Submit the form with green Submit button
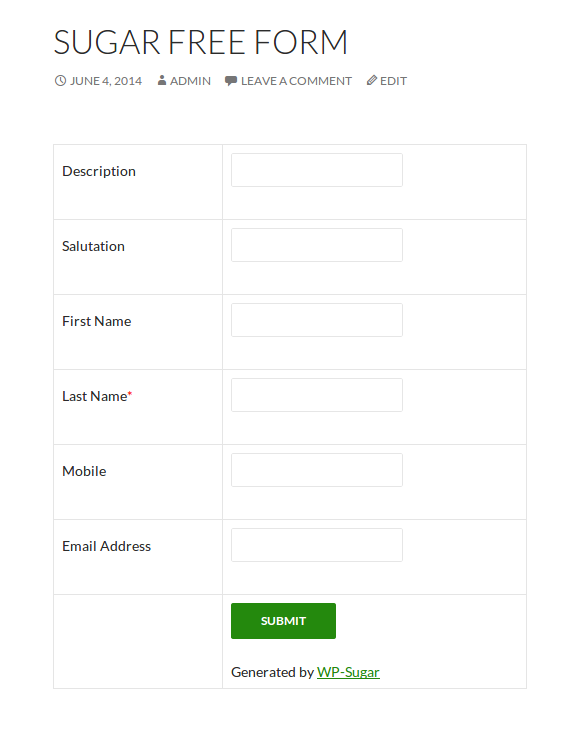This screenshot has width=588, height=735. [x=283, y=621]
